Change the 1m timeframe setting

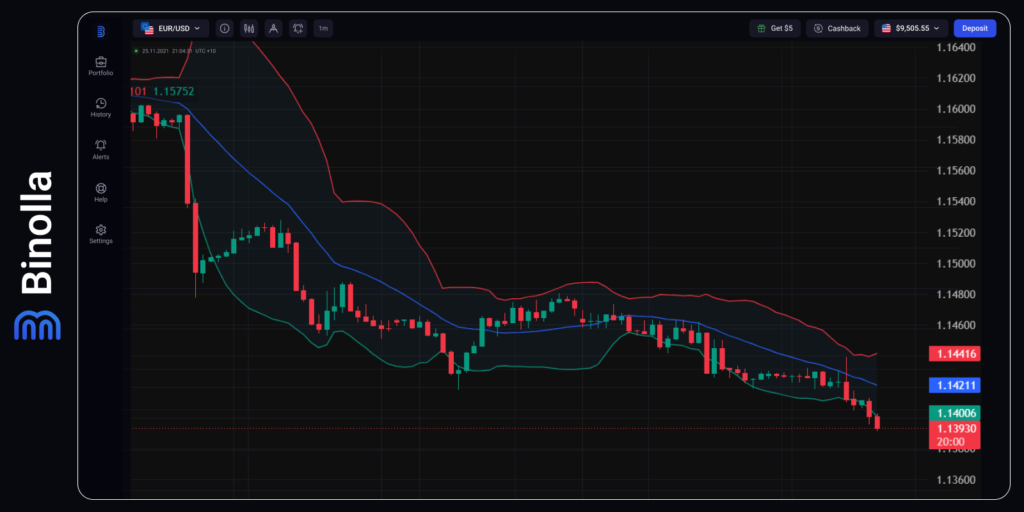click(x=323, y=28)
